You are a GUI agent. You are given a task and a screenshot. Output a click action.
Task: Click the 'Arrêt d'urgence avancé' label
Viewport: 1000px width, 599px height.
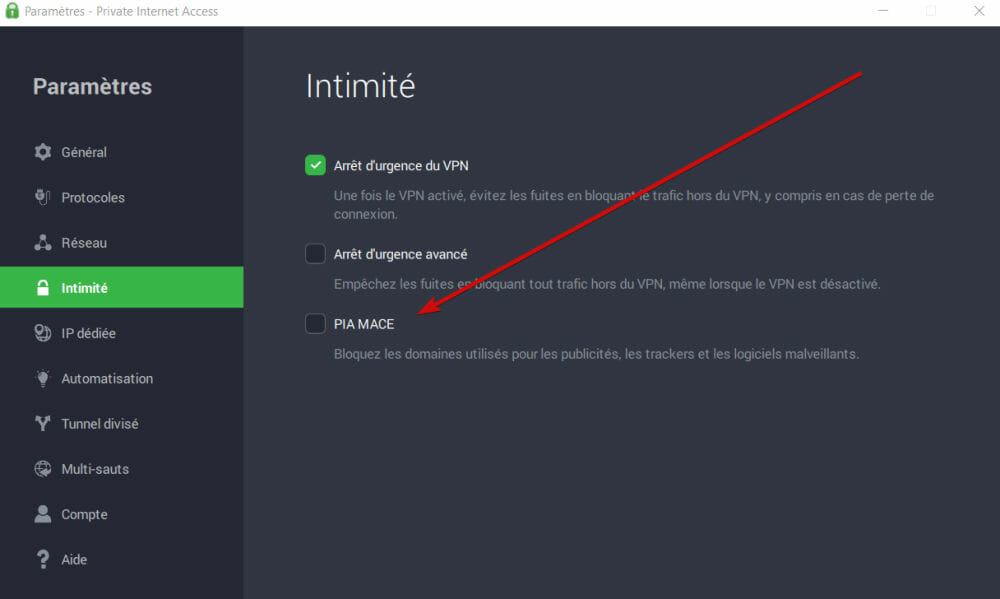[x=401, y=255]
